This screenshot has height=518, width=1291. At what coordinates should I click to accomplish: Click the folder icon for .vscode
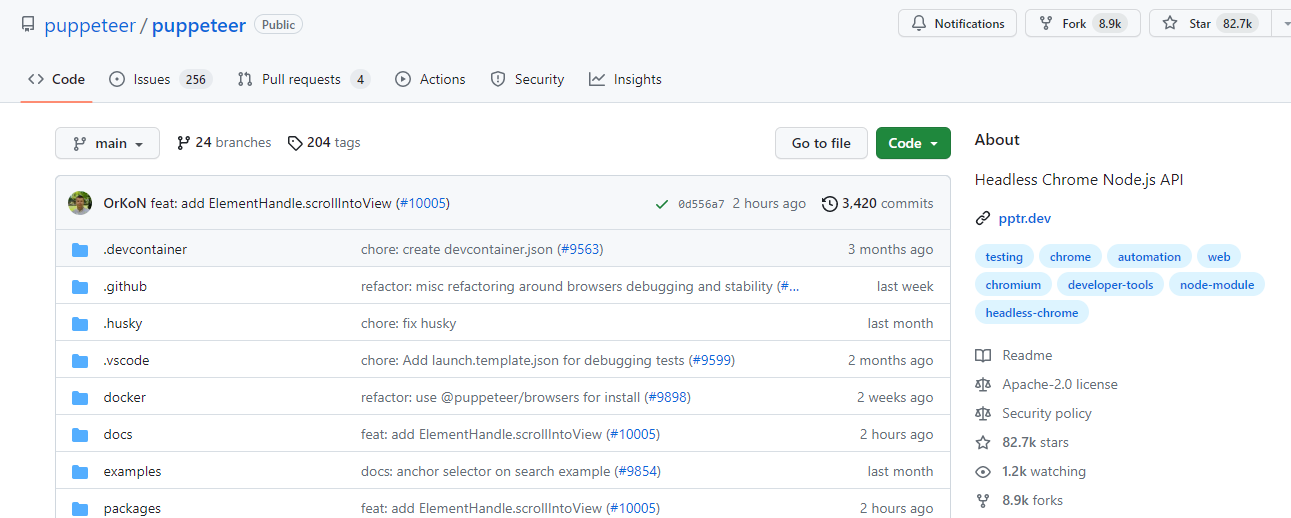point(80,361)
